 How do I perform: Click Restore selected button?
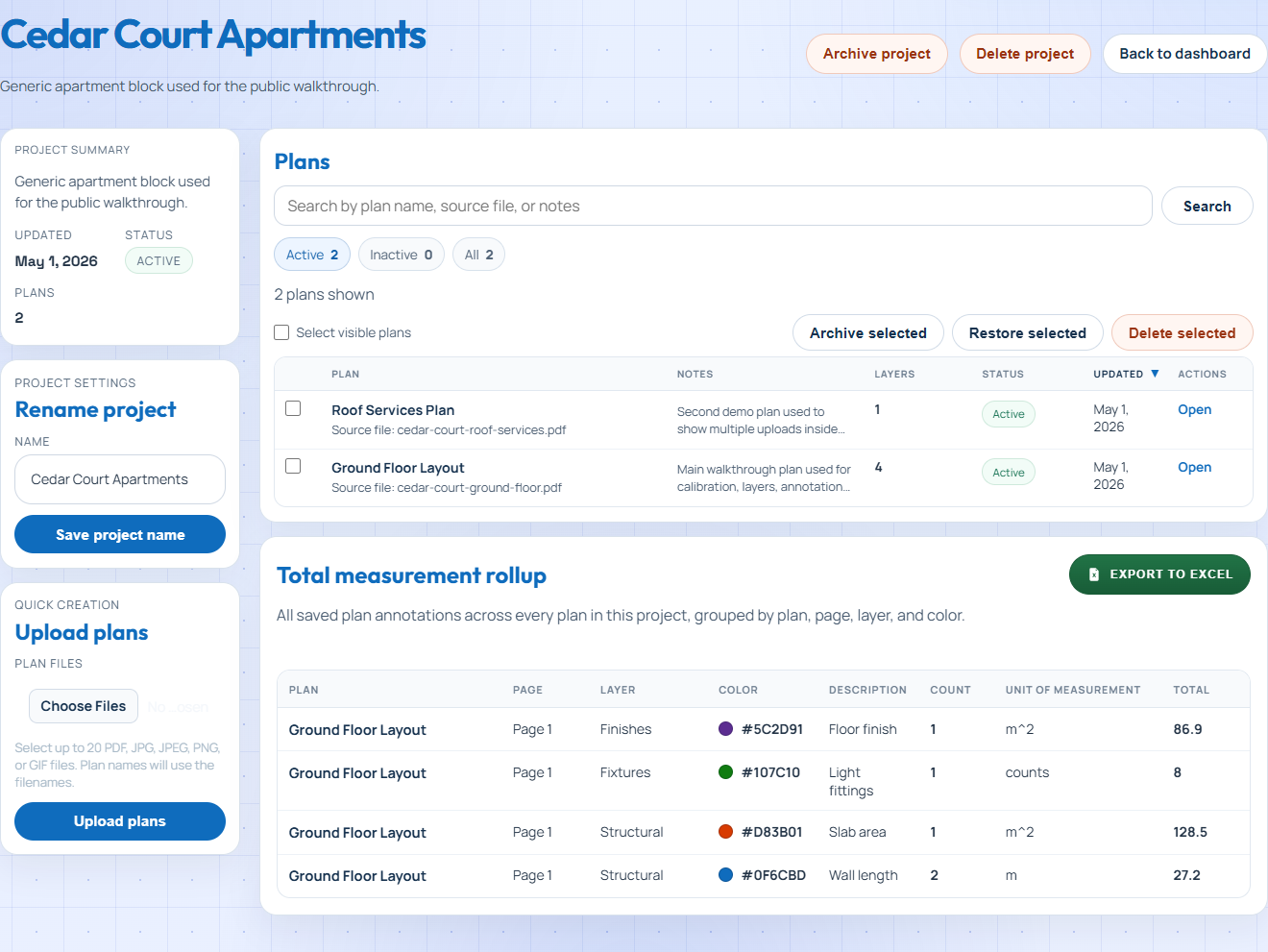1027,332
